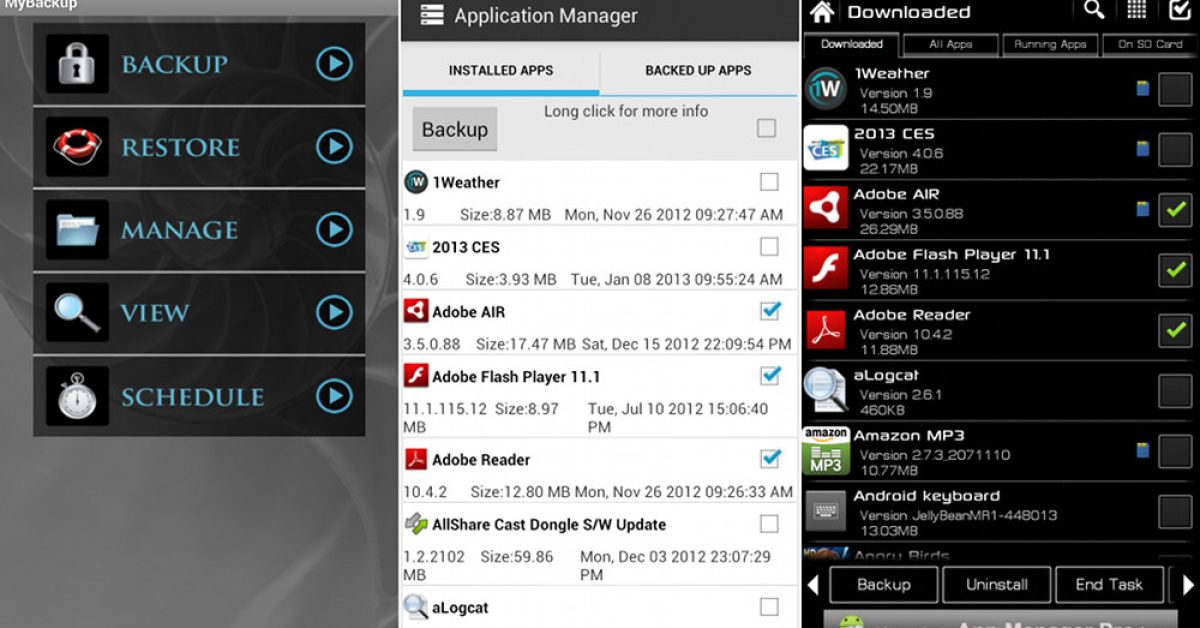Uncheck Adobe AIR in the Application Manager list
Image resolution: width=1200 pixels, height=628 pixels.
coord(769,311)
